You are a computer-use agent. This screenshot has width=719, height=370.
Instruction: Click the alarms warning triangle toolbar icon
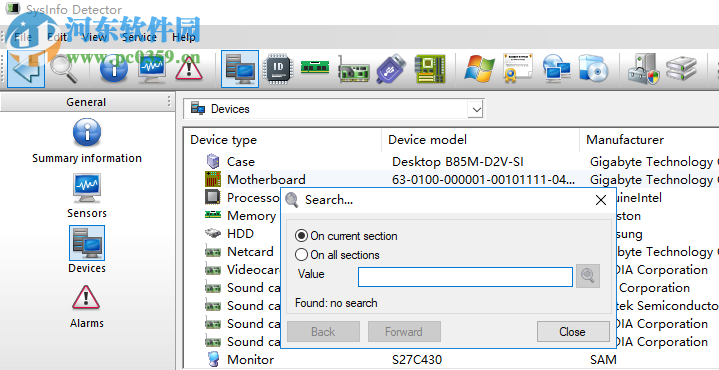[x=188, y=69]
